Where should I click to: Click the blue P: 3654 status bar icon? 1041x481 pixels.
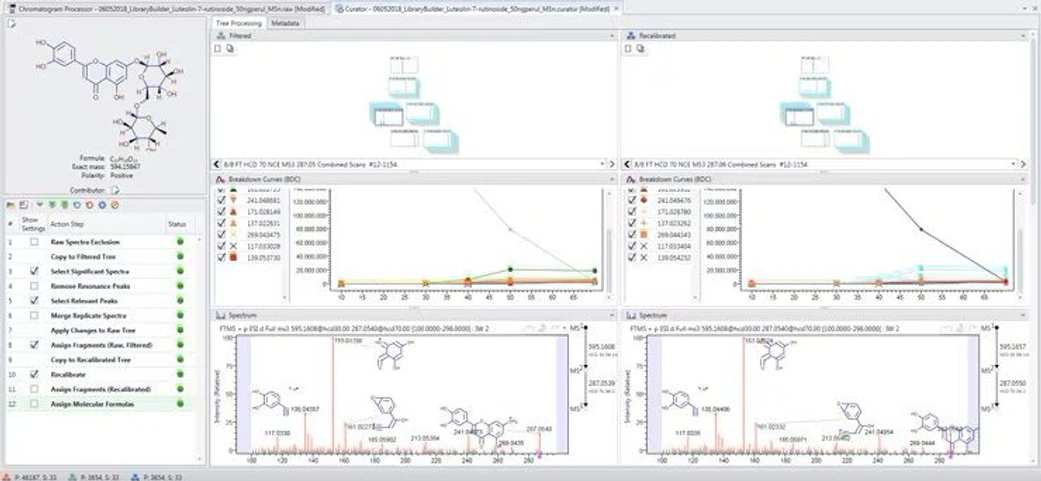coord(135,476)
